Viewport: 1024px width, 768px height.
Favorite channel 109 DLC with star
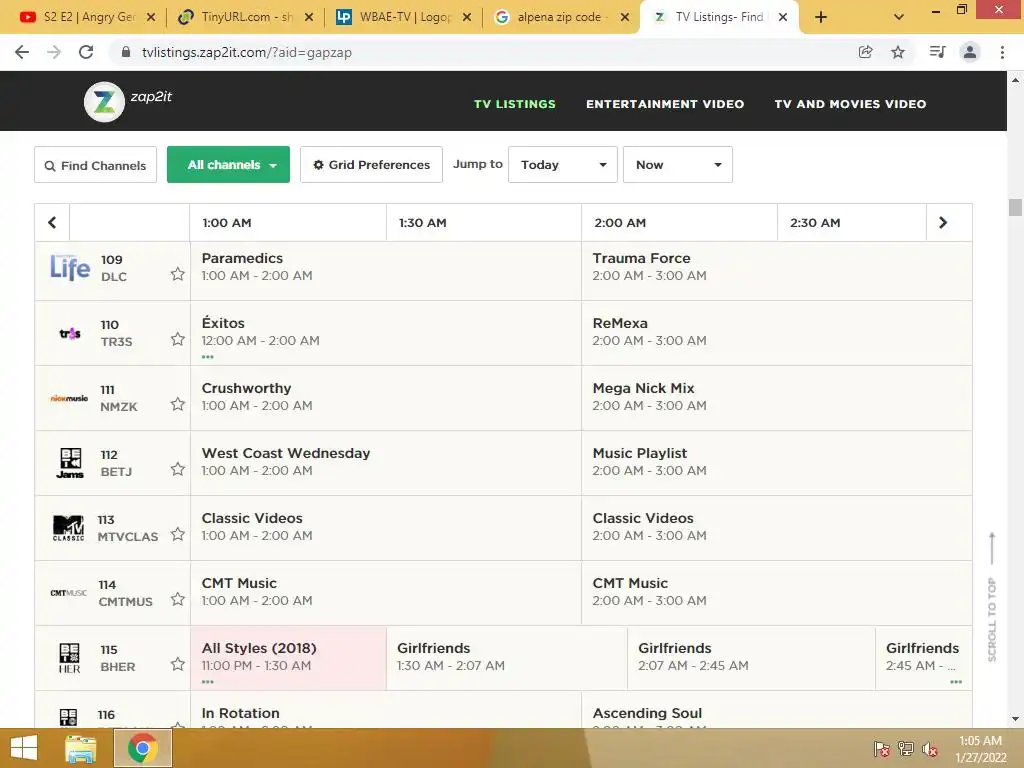pos(178,274)
